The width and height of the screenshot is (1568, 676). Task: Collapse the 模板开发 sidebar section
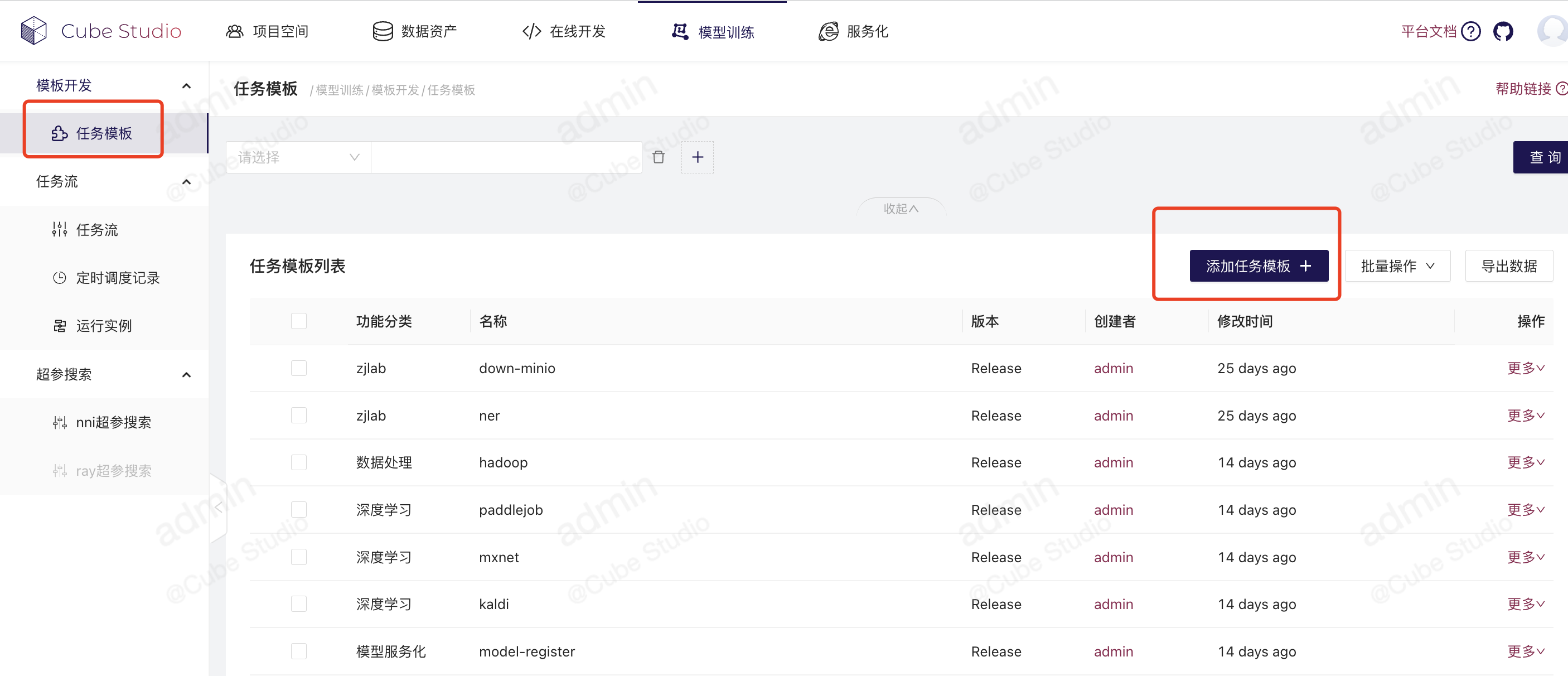tap(186, 85)
